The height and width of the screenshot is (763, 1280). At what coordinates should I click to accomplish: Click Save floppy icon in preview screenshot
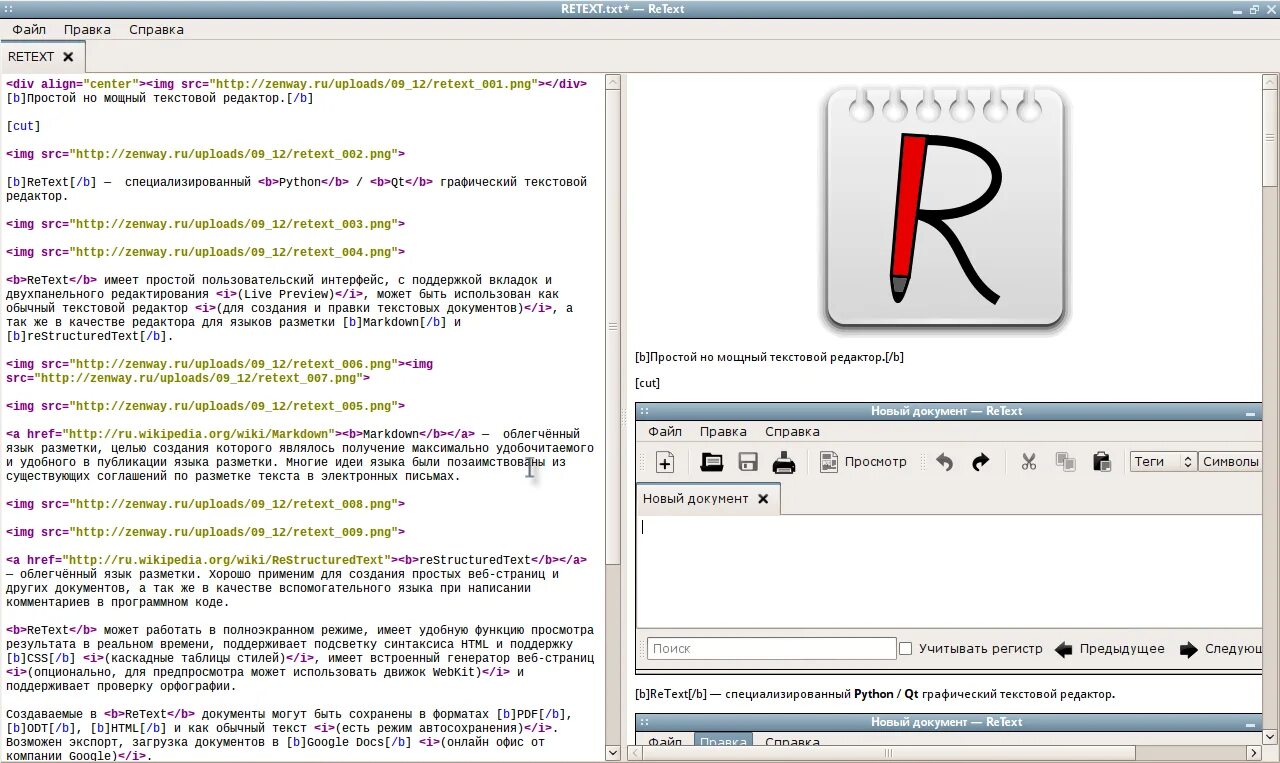click(x=748, y=462)
